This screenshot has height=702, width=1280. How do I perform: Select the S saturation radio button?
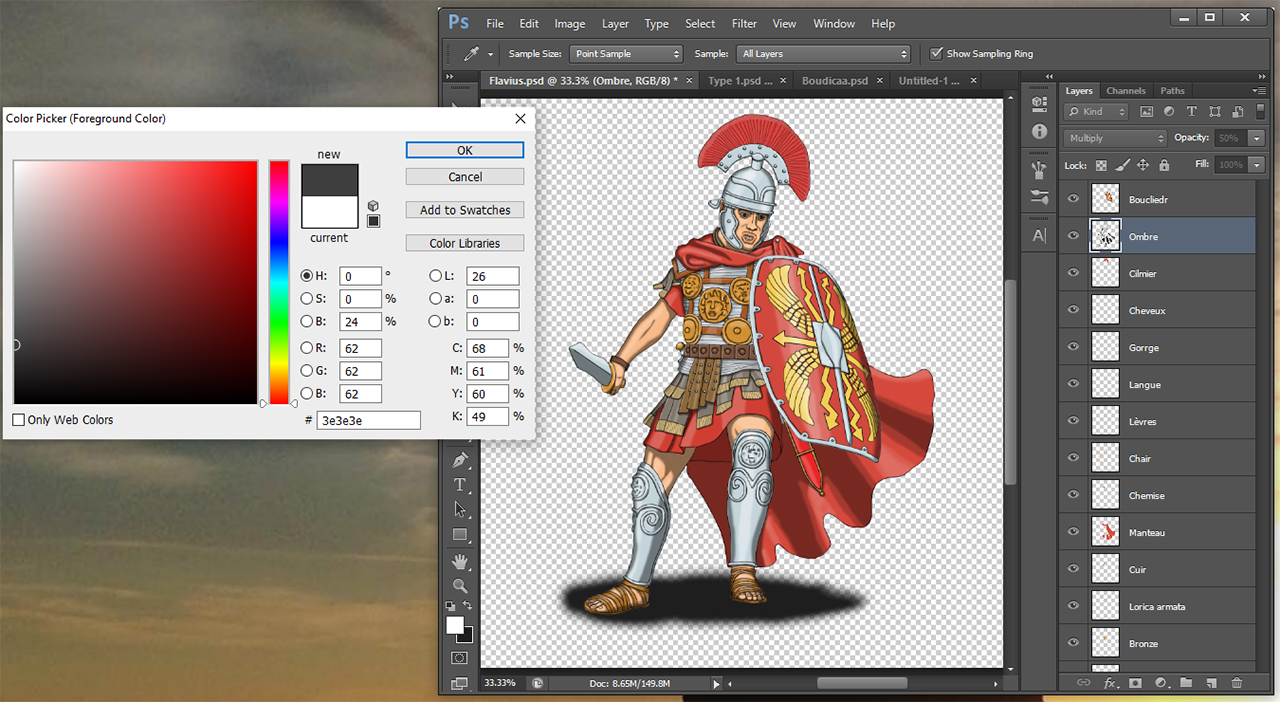pyautogui.click(x=306, y=298)
